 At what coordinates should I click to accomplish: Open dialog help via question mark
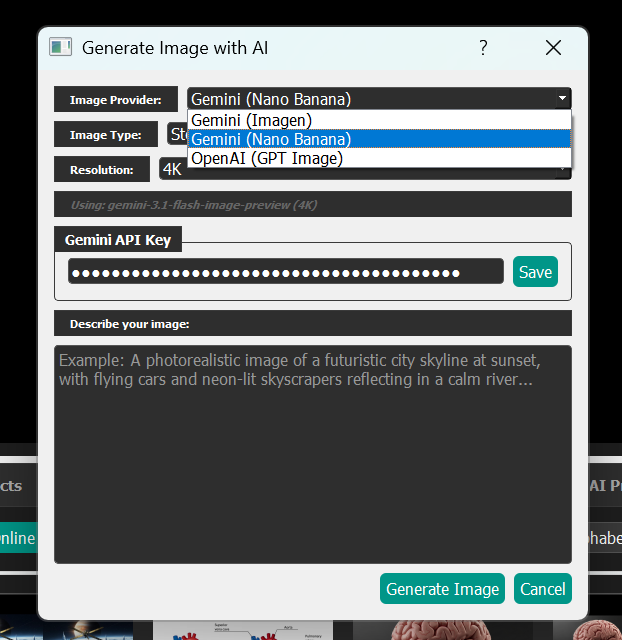(483, 48)
